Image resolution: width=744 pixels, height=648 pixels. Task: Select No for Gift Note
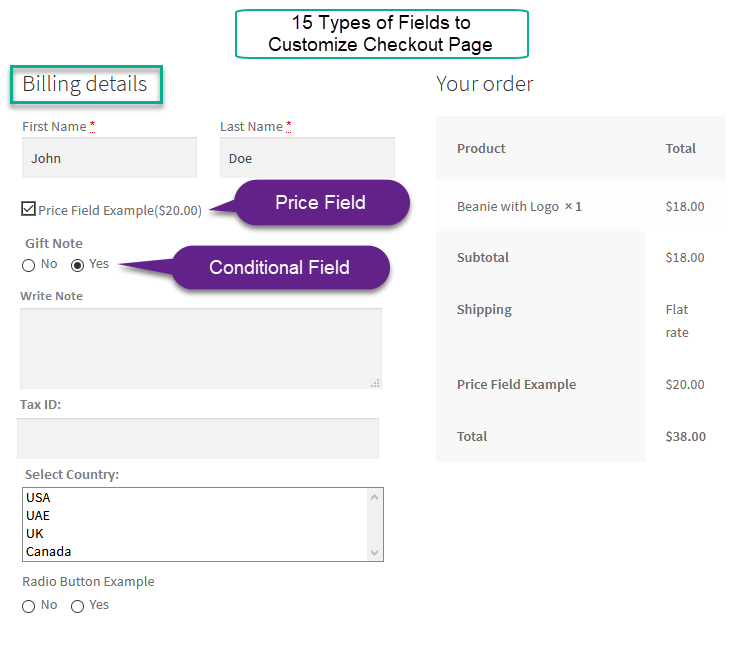click(x=28, y=265)
